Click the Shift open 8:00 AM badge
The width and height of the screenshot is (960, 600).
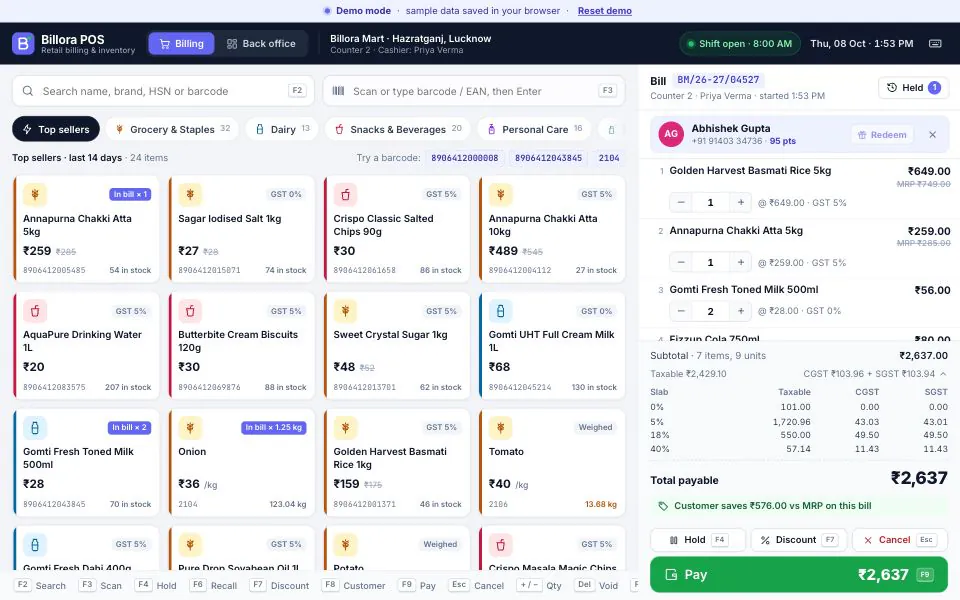click(x=740, y=43)
